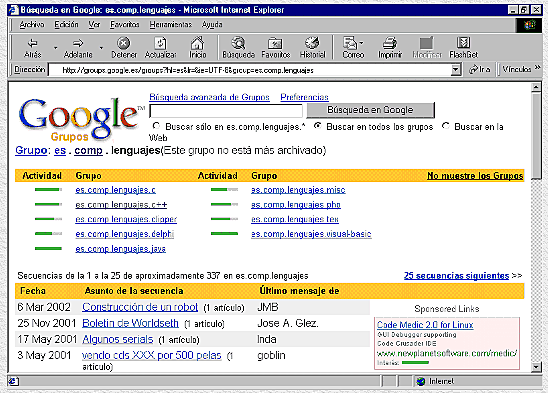Open the es.comp.lenguajes.delphi group link

[124, 234]
